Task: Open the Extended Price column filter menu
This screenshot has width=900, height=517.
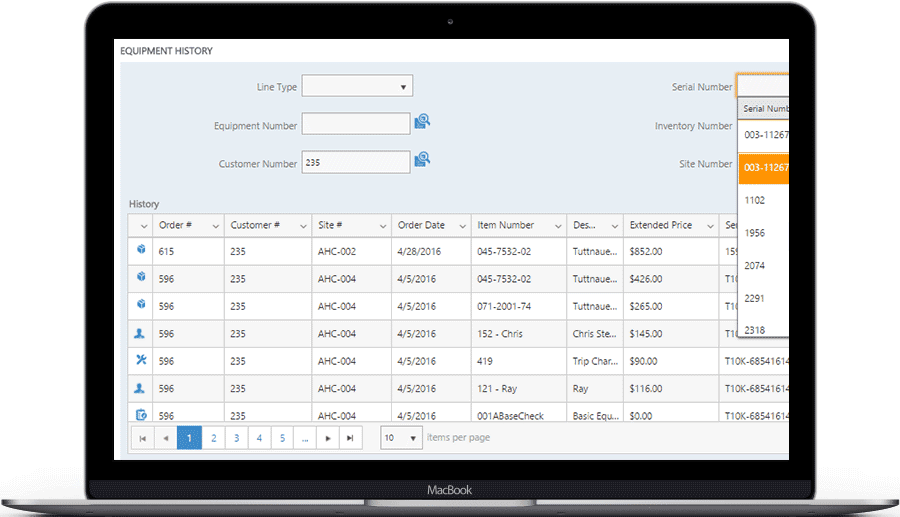Action: click(x=711, y=226)
